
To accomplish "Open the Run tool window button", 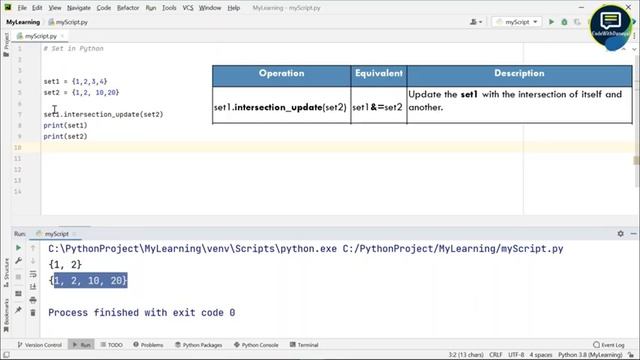I will (81, 345).
